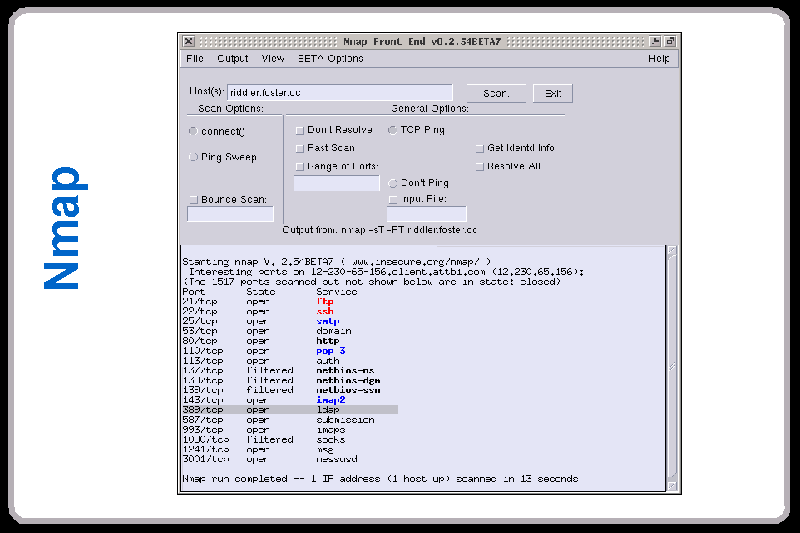The image size is (800, 533).
Task: Enable the Input File checkbox
Action: pos(392,199)
